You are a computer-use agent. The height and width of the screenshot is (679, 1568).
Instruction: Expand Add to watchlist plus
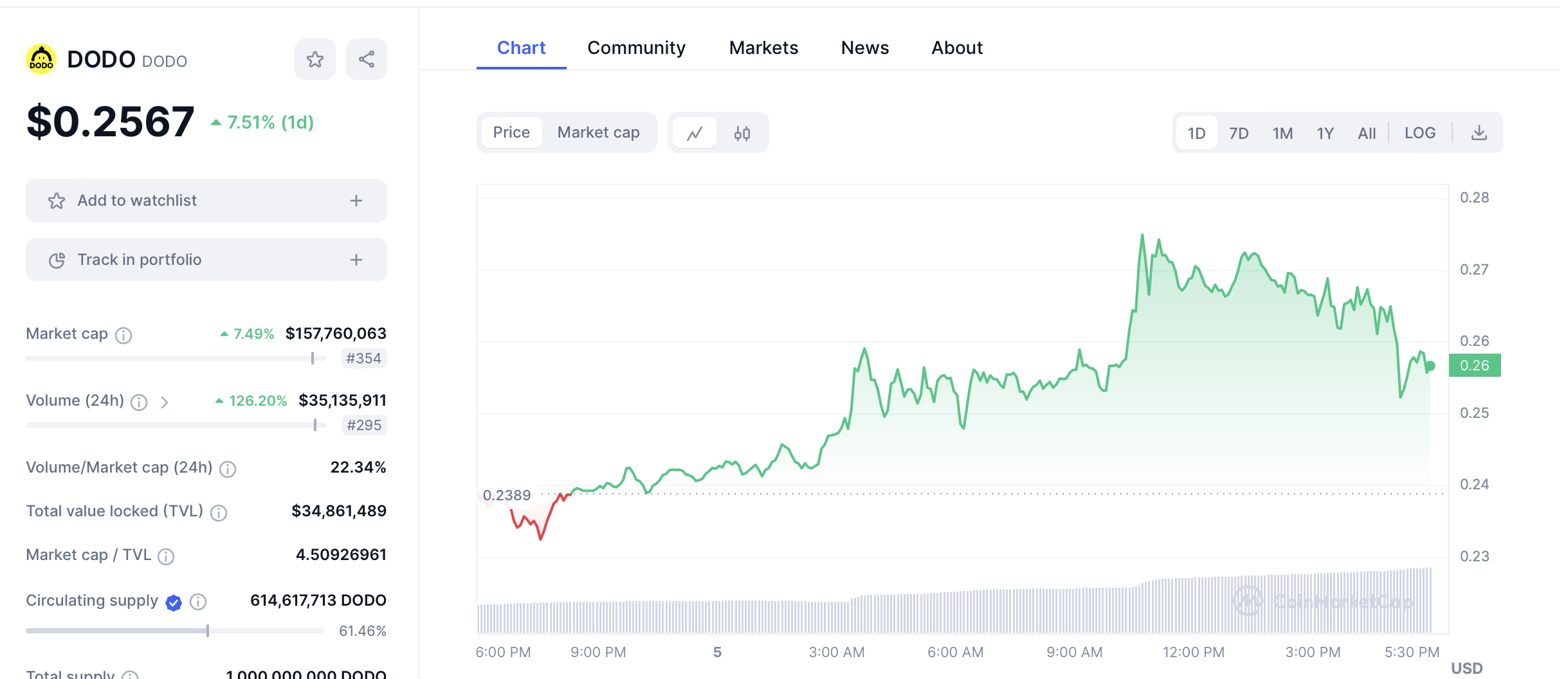click(x=356, y=201)
